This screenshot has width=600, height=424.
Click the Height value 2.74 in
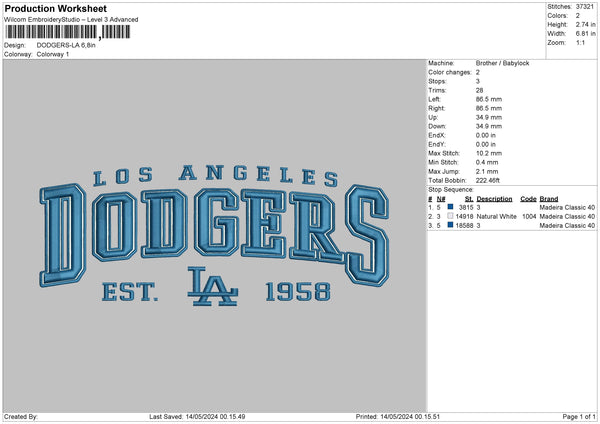(x=586, y=24)
